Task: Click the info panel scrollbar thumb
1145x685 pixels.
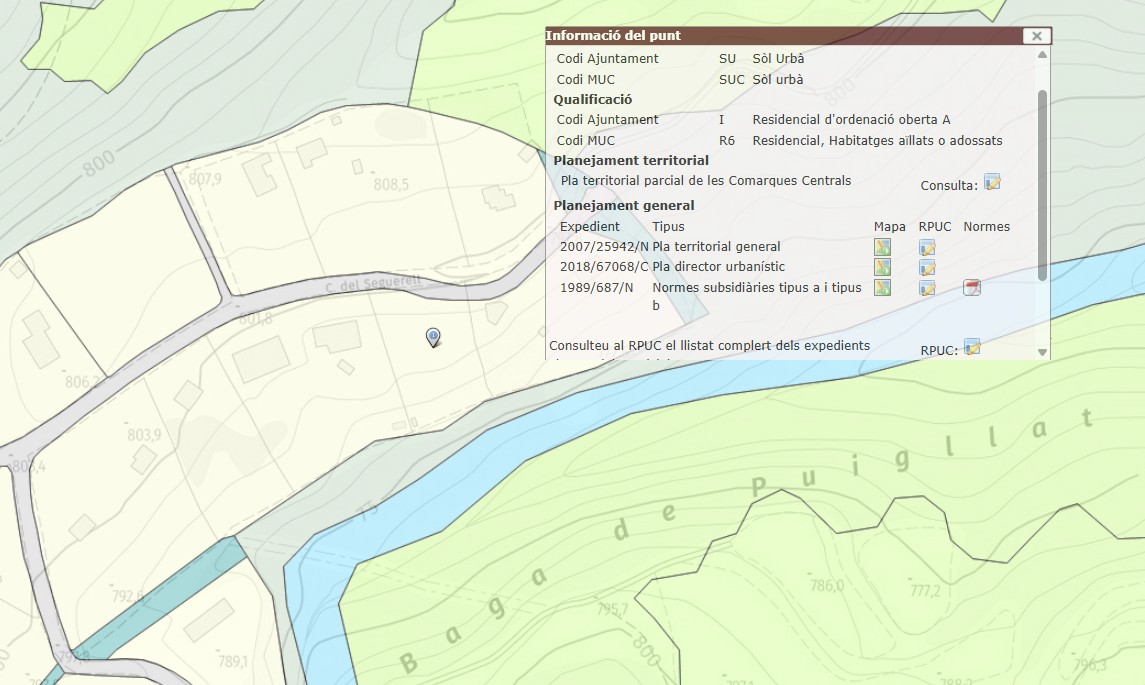Action: [1042, 185]
